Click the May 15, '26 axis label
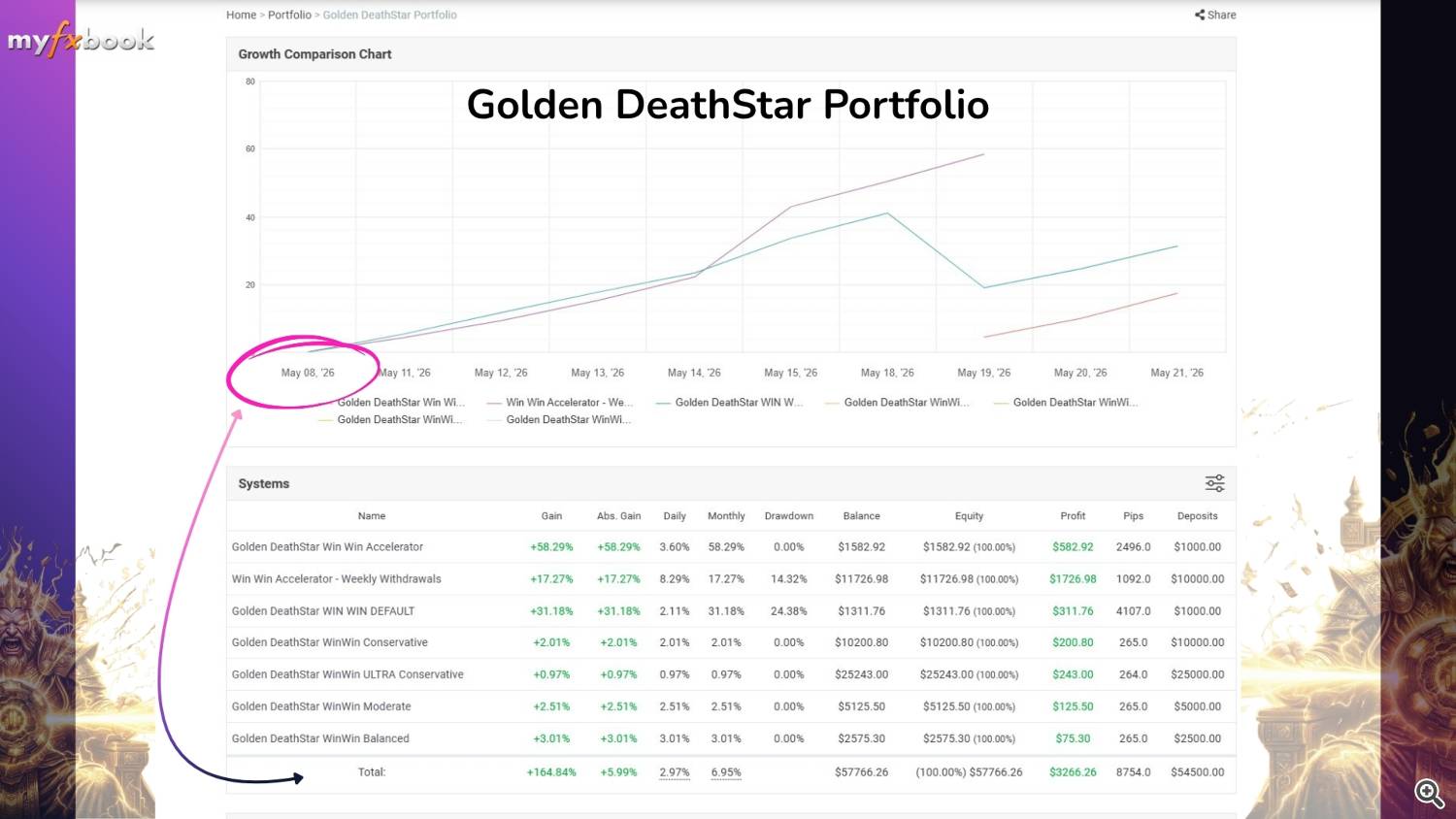This screenshot has width=1456, height=819. tap(790, 373)
